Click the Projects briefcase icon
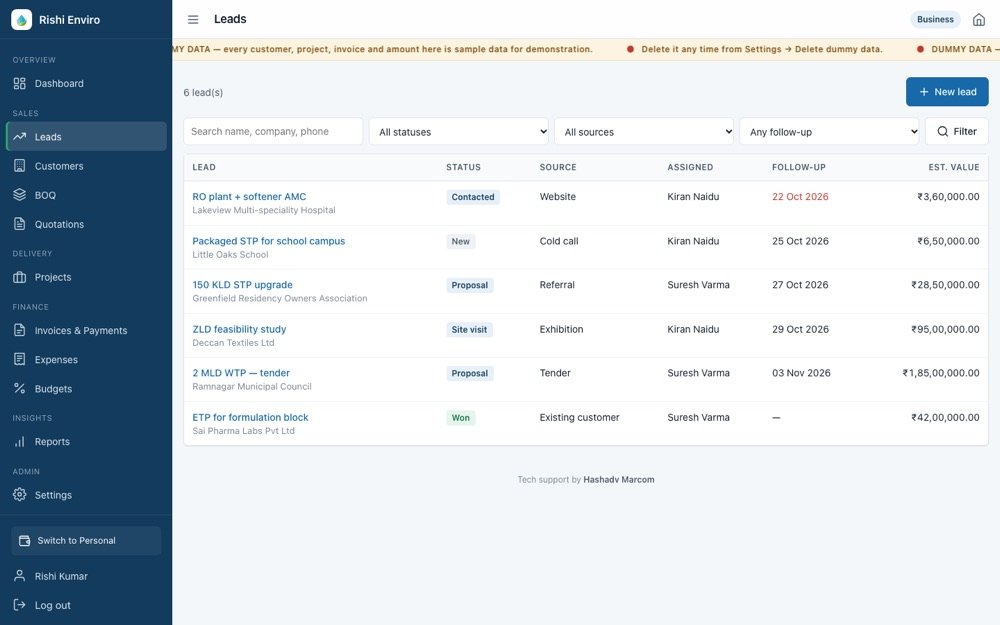Image resolution: width=1000 pixels, height=625 pixels. [20, 277]
